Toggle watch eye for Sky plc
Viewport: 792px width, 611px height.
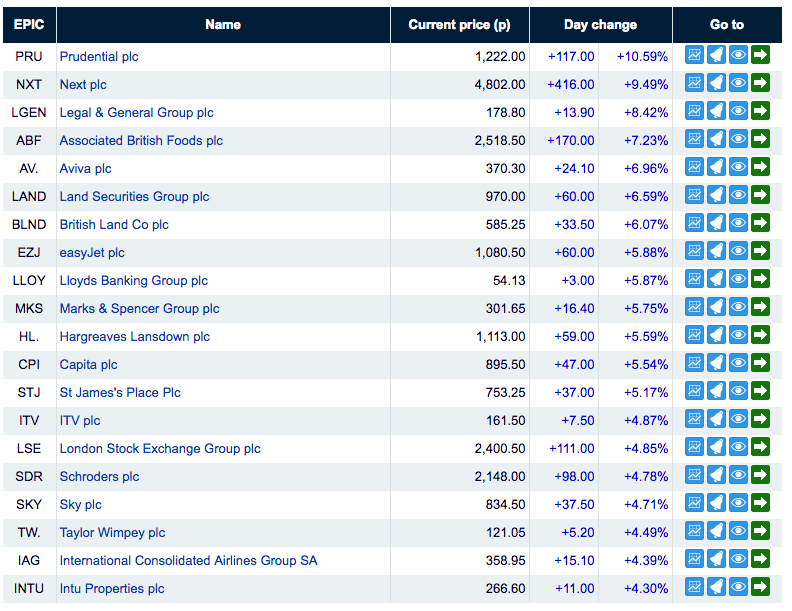(738, 503)
